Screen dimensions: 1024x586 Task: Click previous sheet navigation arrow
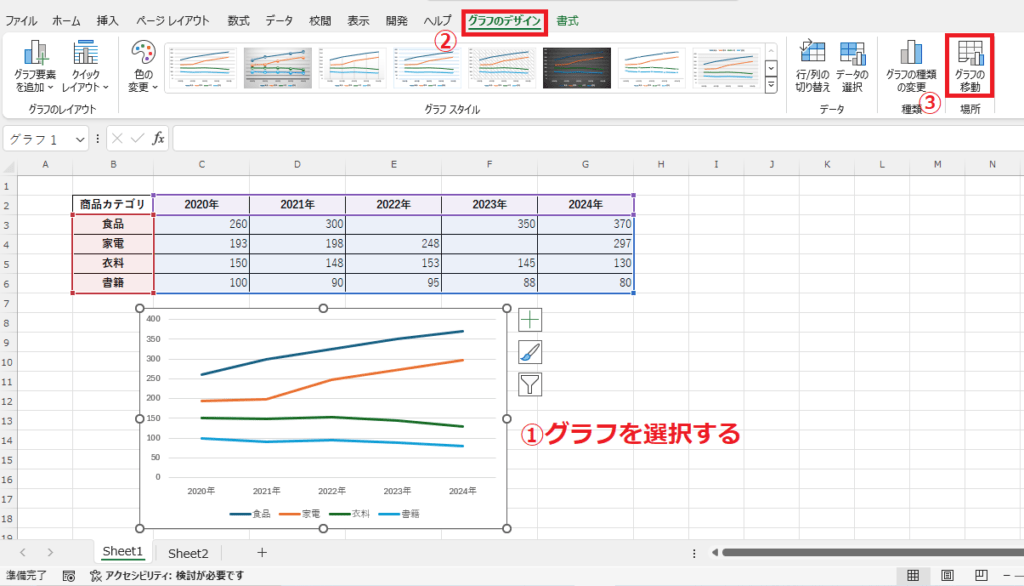pyautogui.click(x=23, y=553)
